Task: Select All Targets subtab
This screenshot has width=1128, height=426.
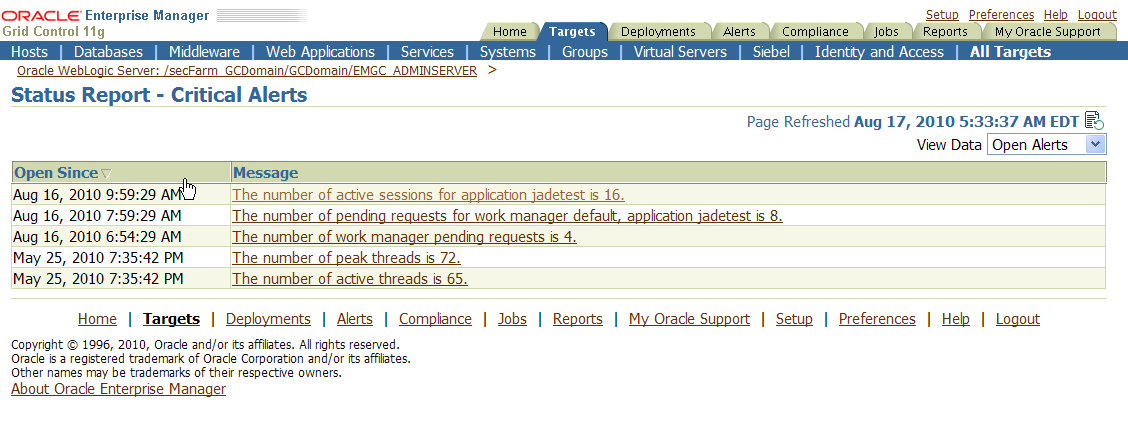Action: (x=1010, y=52)
